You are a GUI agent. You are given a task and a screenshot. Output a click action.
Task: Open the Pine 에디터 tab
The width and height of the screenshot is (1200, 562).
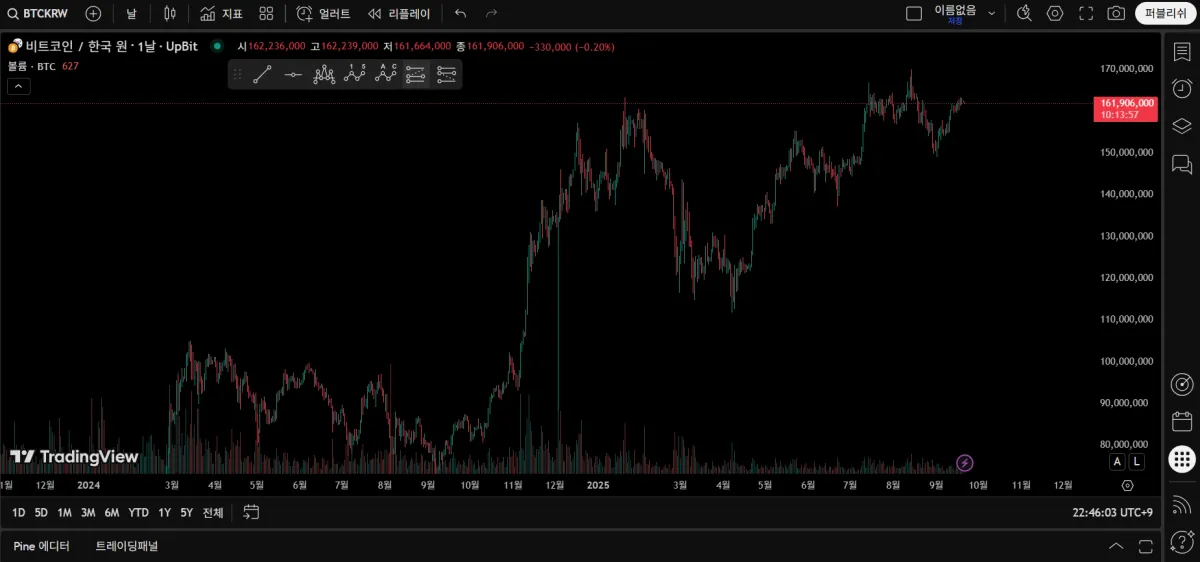coord(42,546)
